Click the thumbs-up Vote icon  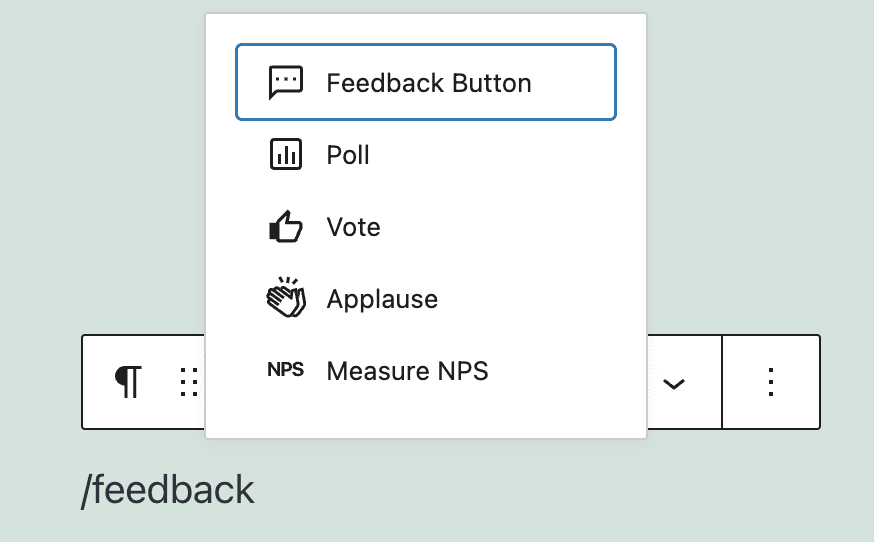285,228
